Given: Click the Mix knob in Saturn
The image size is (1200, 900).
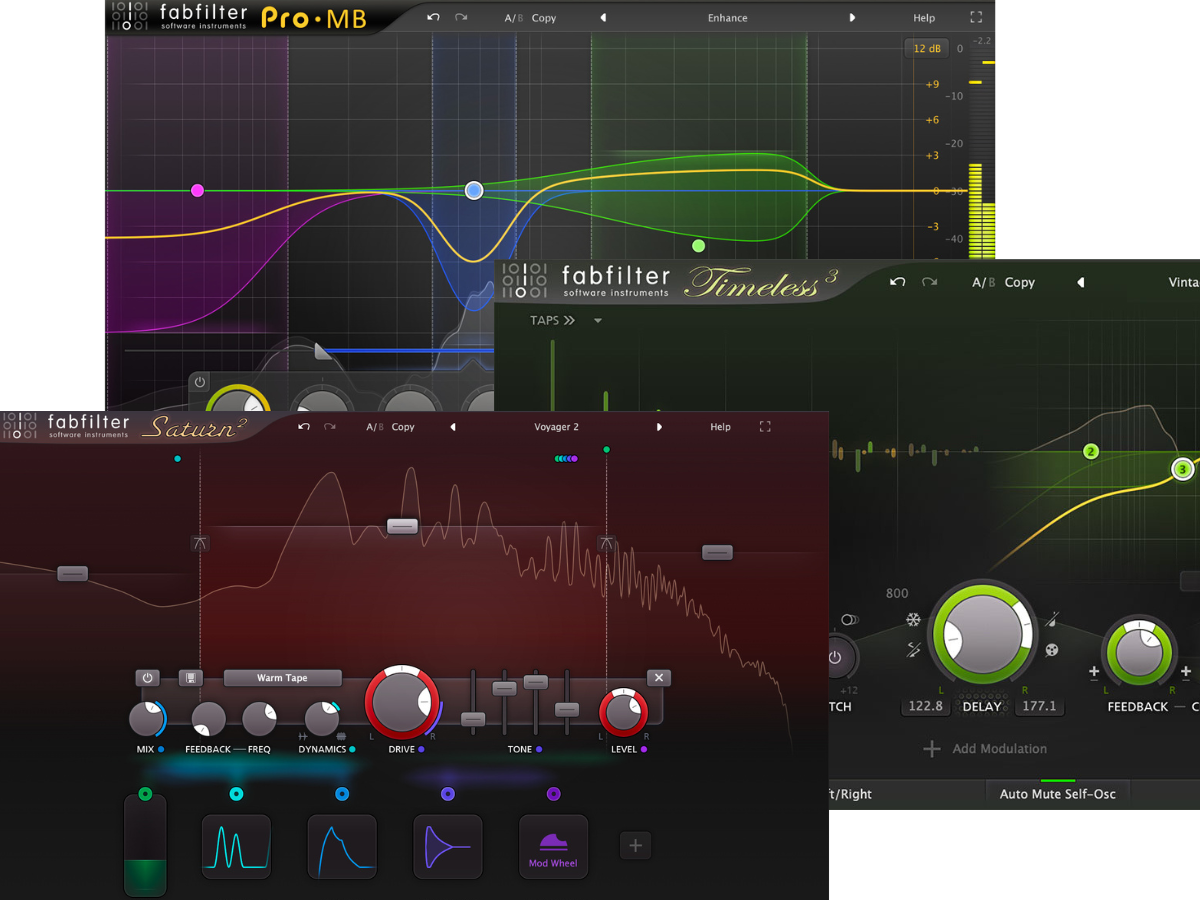Looking at the screenshot, I should tap(146, 719).
